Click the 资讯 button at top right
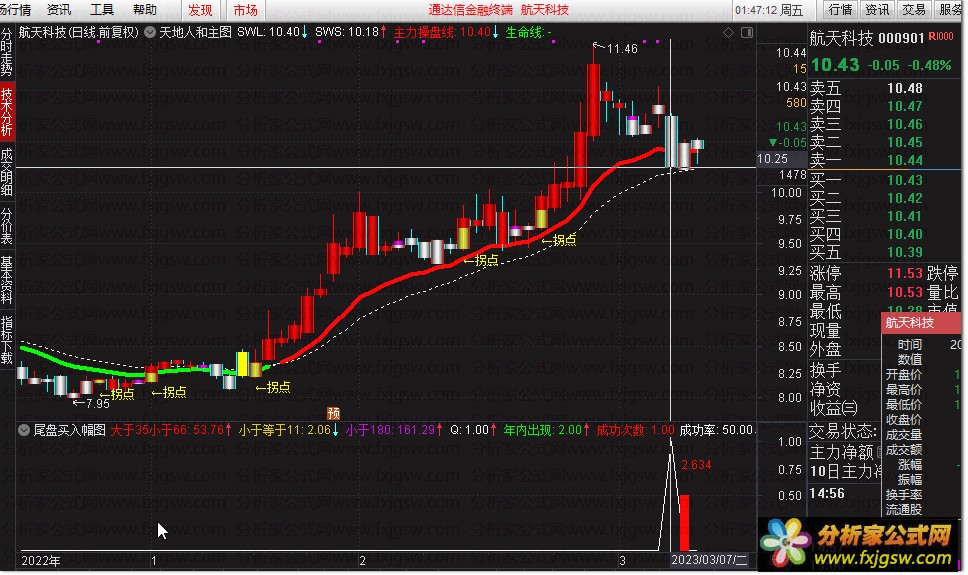This screenshot has height=575, width=968. point(877,9)
